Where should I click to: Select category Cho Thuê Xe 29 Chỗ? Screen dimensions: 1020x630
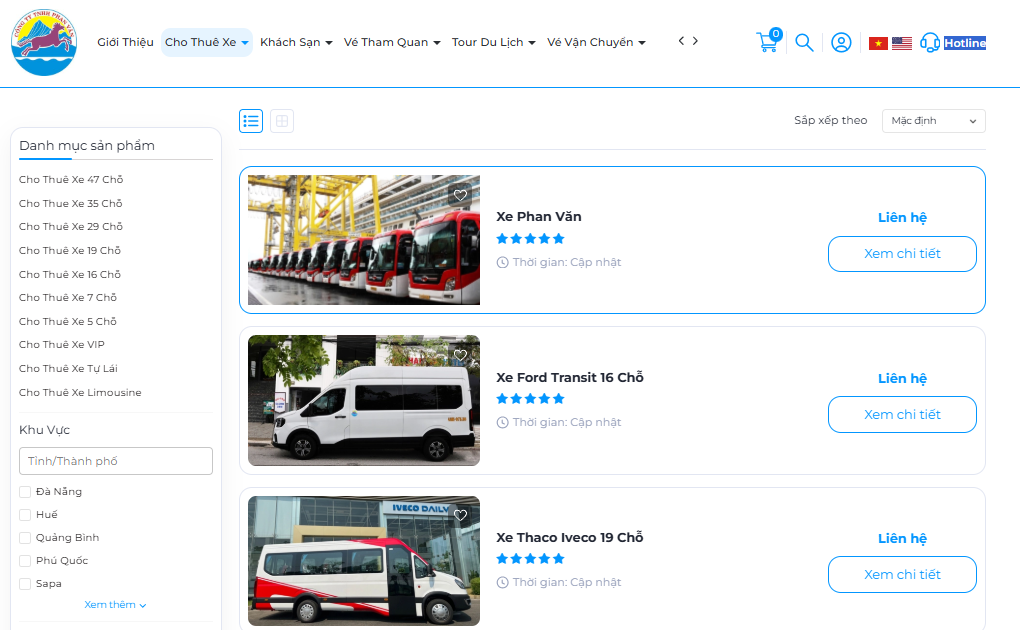(71, 226)
